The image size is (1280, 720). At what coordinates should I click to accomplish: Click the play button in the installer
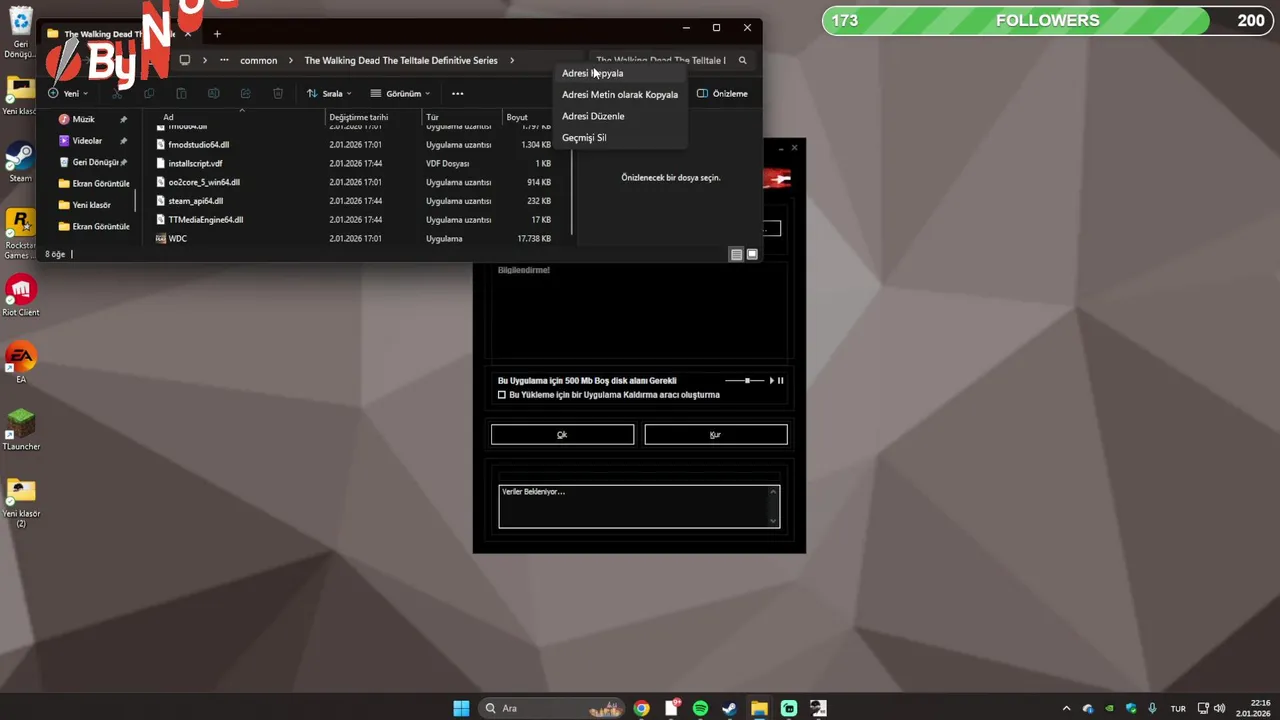[771, 380]
